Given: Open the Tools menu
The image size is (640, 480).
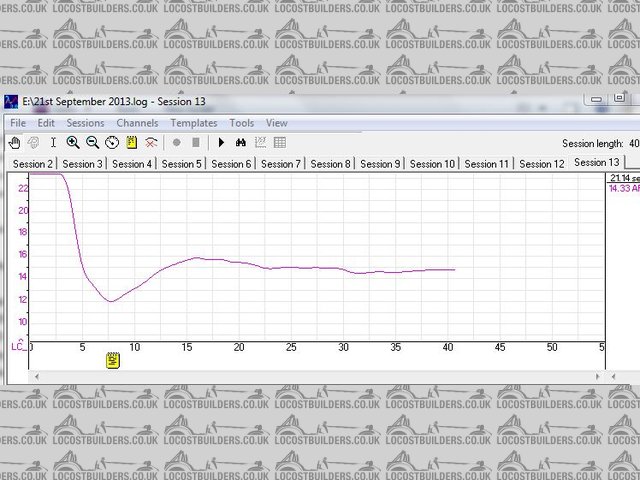Looking at the screenshot, I should point(242,123).
